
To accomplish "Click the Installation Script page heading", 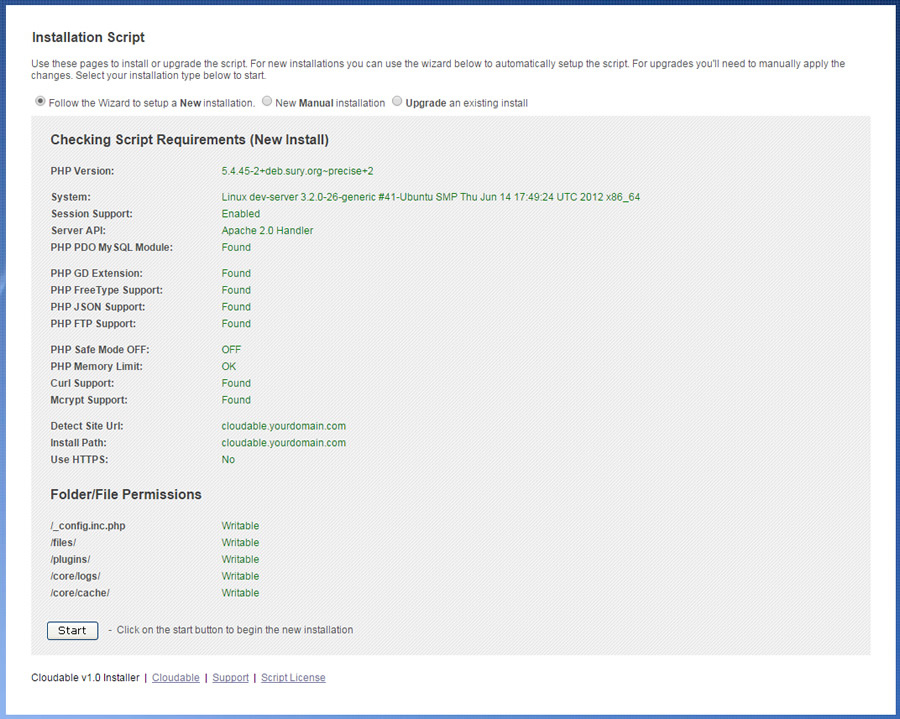I will point(88,38).
